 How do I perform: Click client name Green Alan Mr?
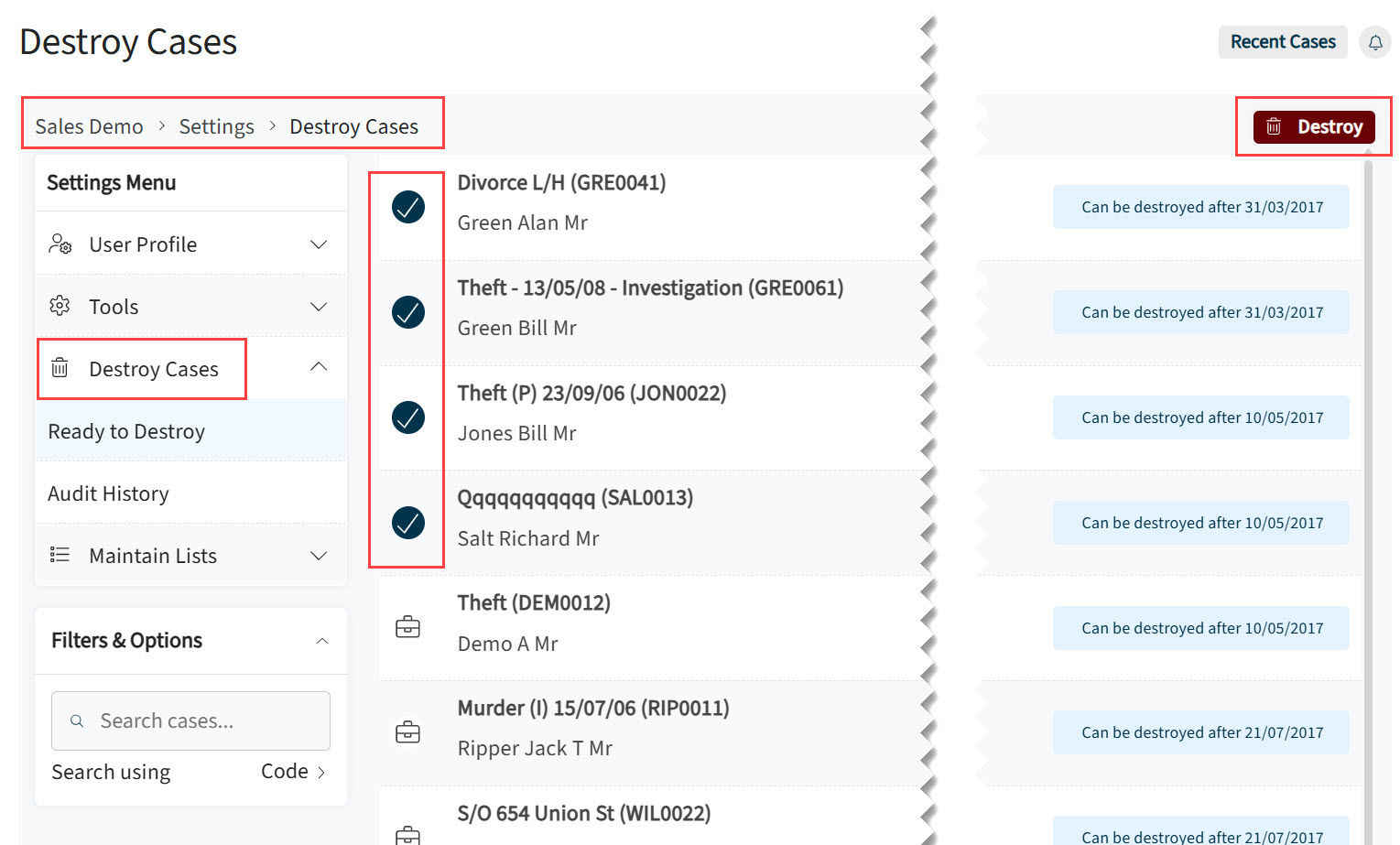522,222
